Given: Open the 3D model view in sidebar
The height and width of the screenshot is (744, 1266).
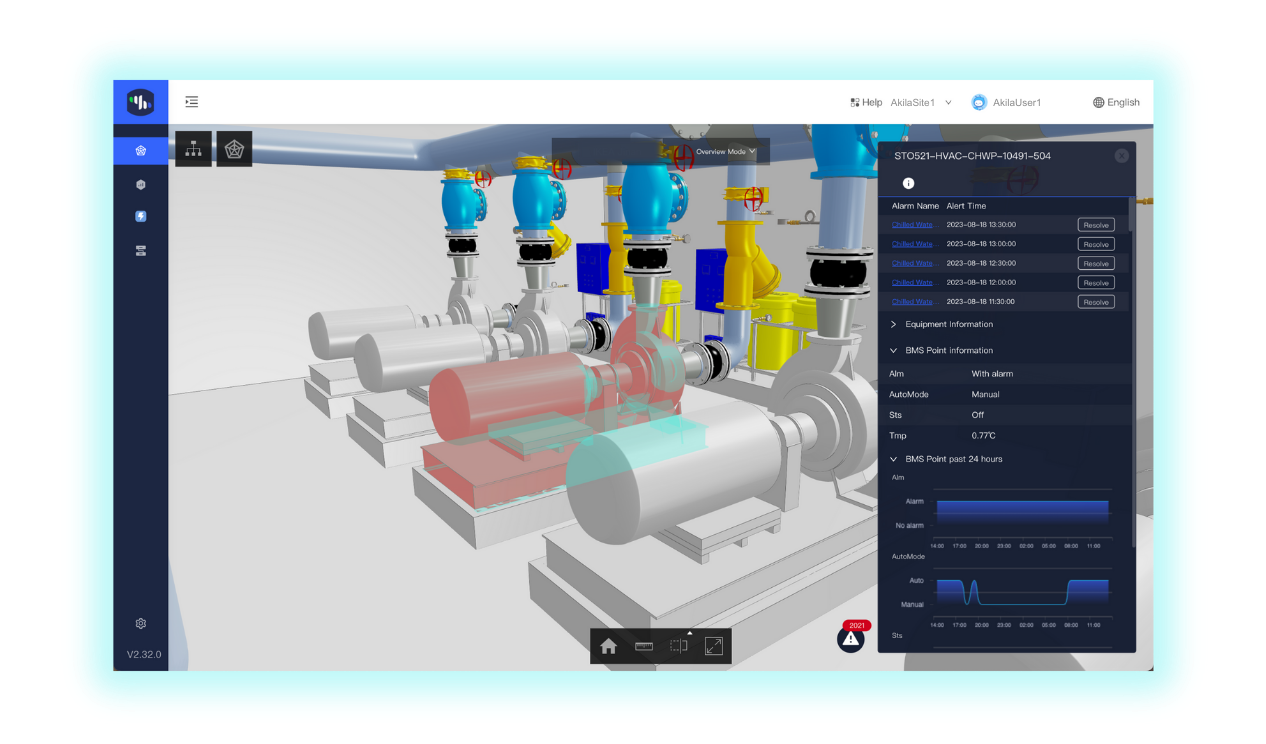Looking at the screenshot, I should [141, 151].
